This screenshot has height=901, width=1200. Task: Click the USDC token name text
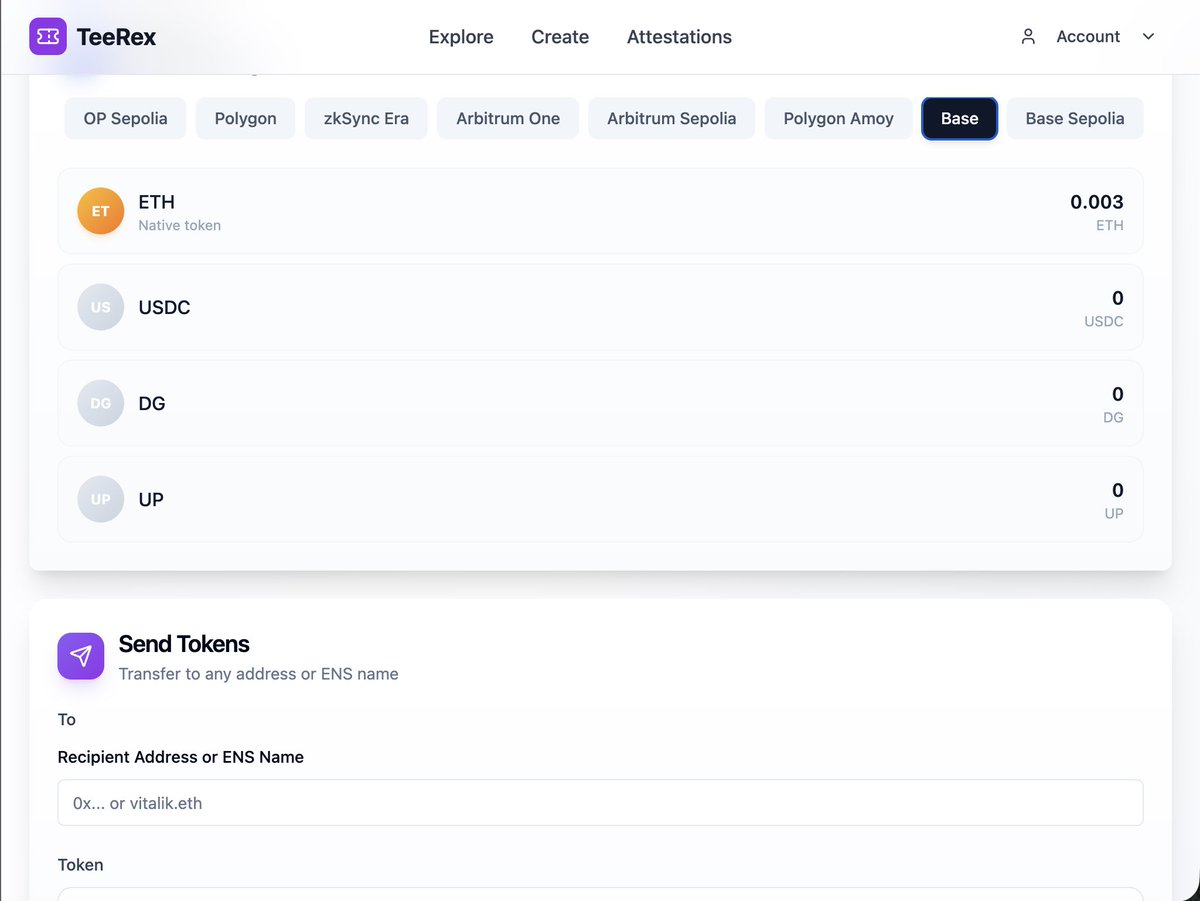click(x=164, y=307)
